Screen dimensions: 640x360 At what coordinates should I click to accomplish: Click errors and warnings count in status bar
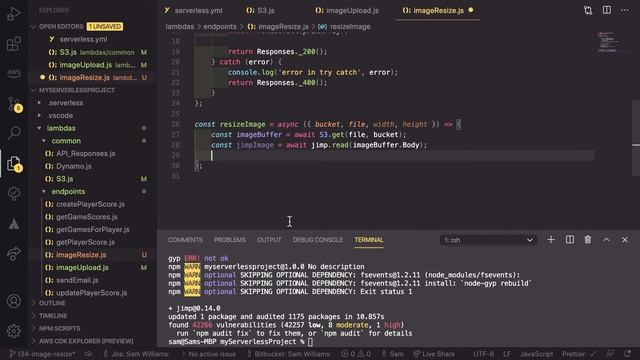tap(356, 354)
